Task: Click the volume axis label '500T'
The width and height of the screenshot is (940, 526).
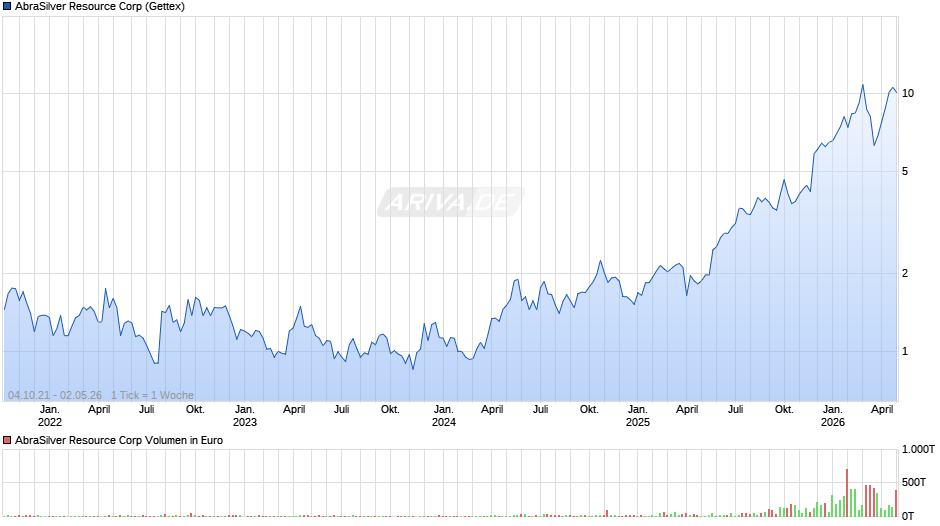Action: click(x=914, y=482)
